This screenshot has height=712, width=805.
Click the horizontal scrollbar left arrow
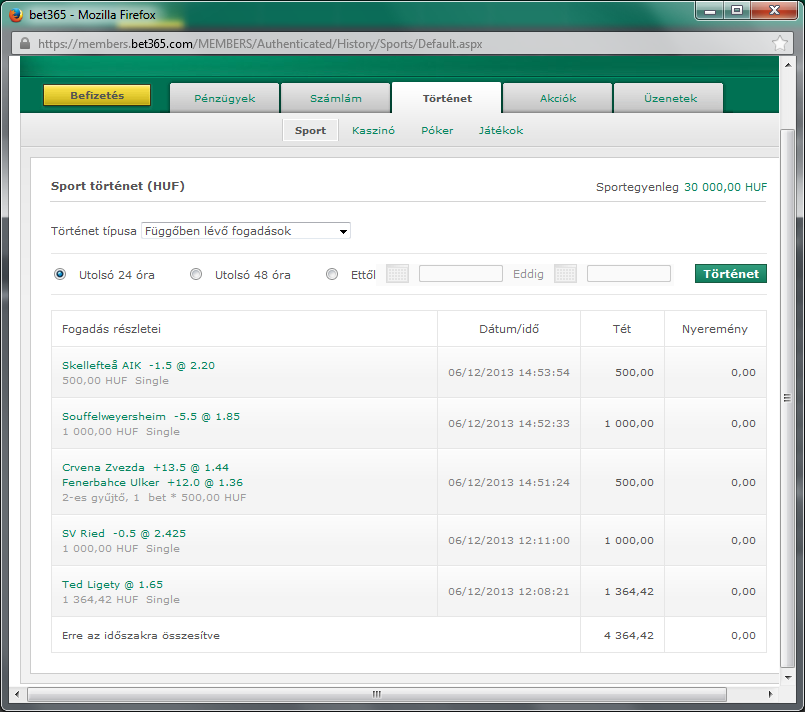17,694
